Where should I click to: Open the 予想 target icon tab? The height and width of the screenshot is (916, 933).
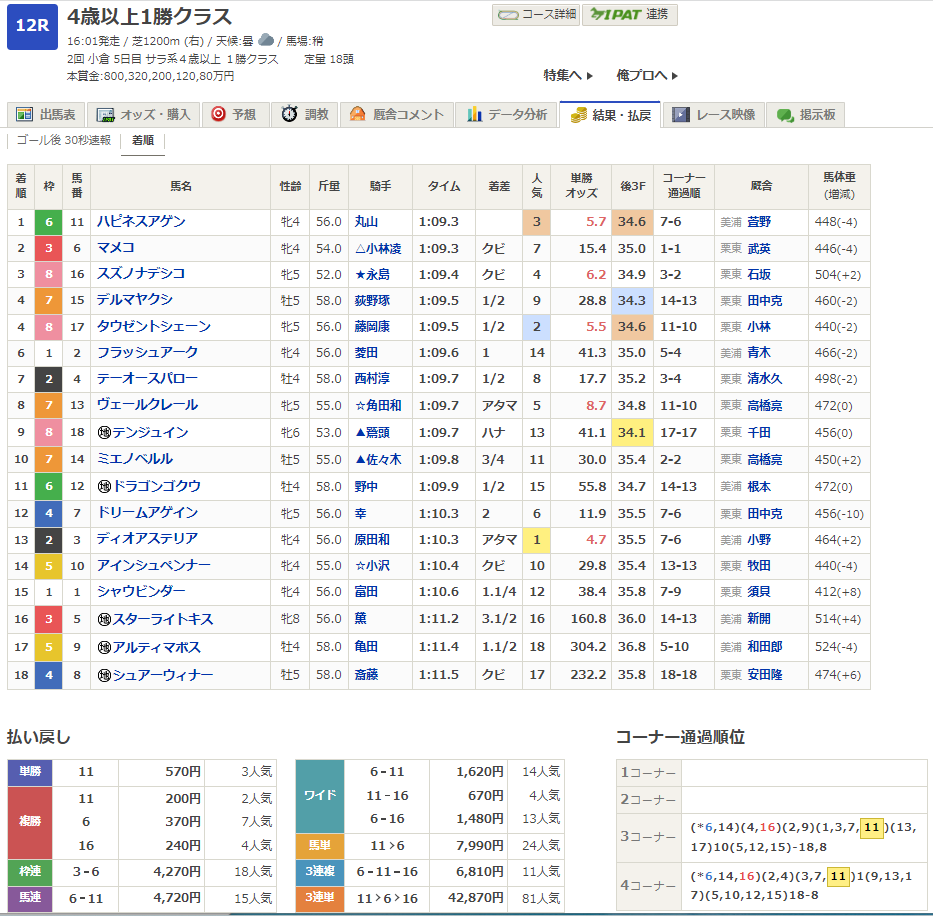[218, 115]
